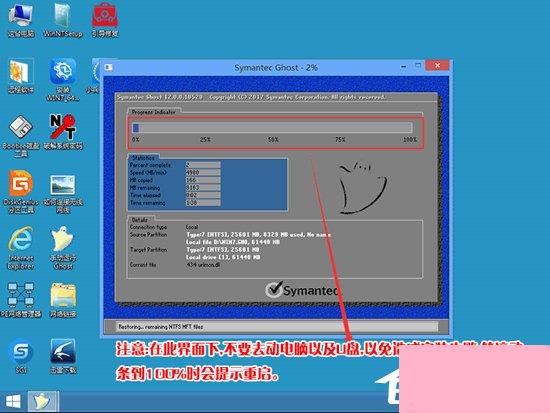Launch the blue gear WinNT installer icon
The width and height of the screenshot is (550, 413).
(x=63, y=80)
